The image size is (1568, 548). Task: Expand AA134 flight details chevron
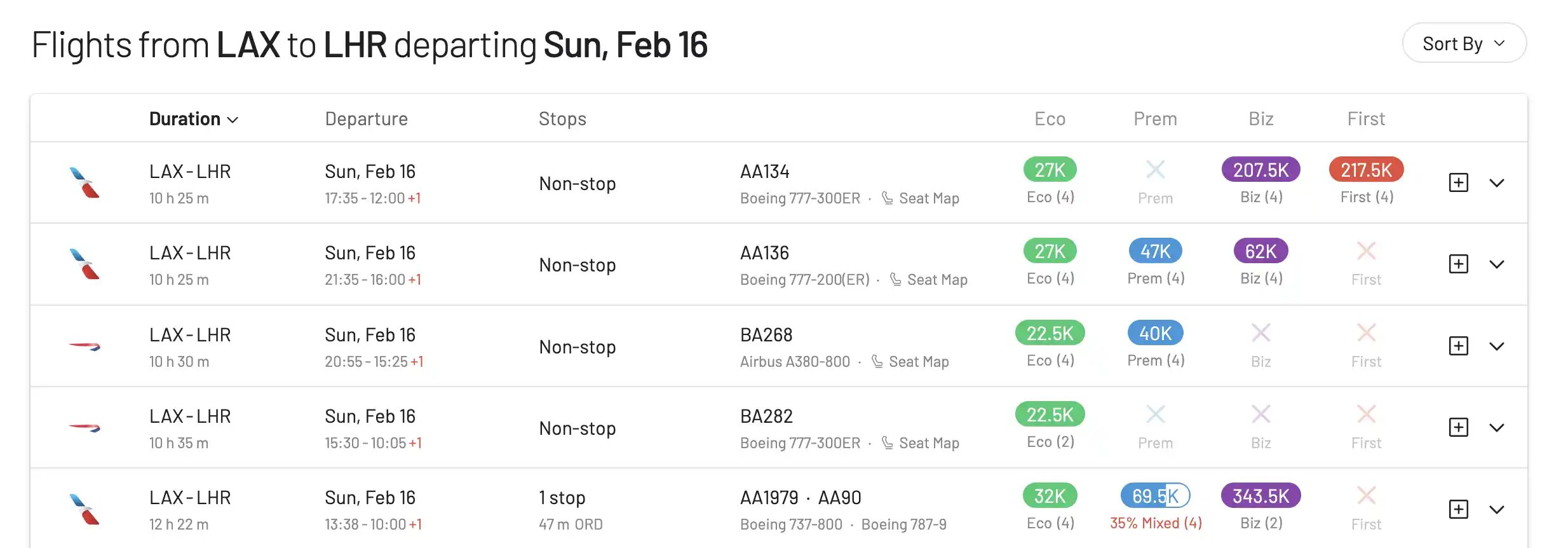tap(1496, 183)
